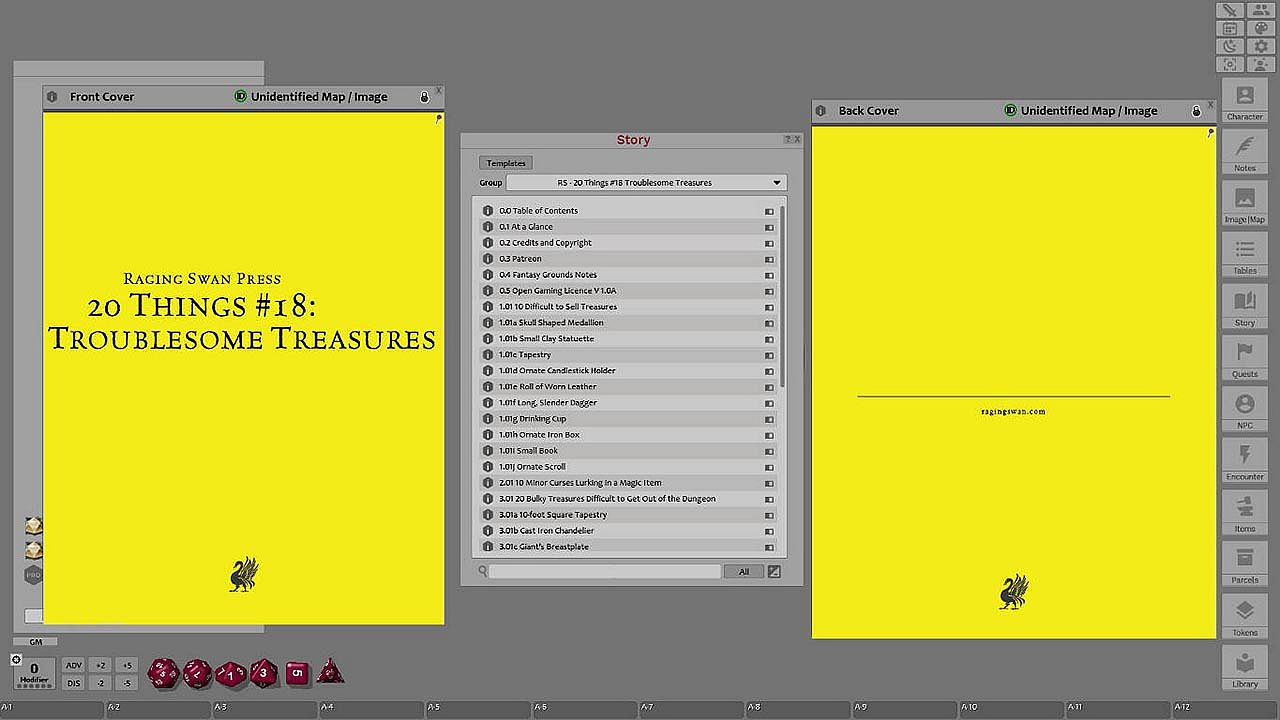The height and width of the screenshot is (720, 1280).
Task: Open the Story window help button
Action: pos(788,140)
